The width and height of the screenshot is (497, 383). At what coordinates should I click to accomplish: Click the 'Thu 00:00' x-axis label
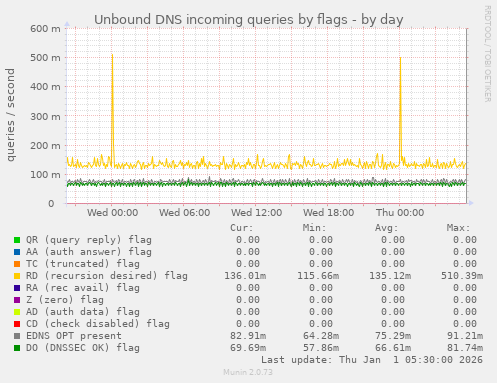pos(400,213)
